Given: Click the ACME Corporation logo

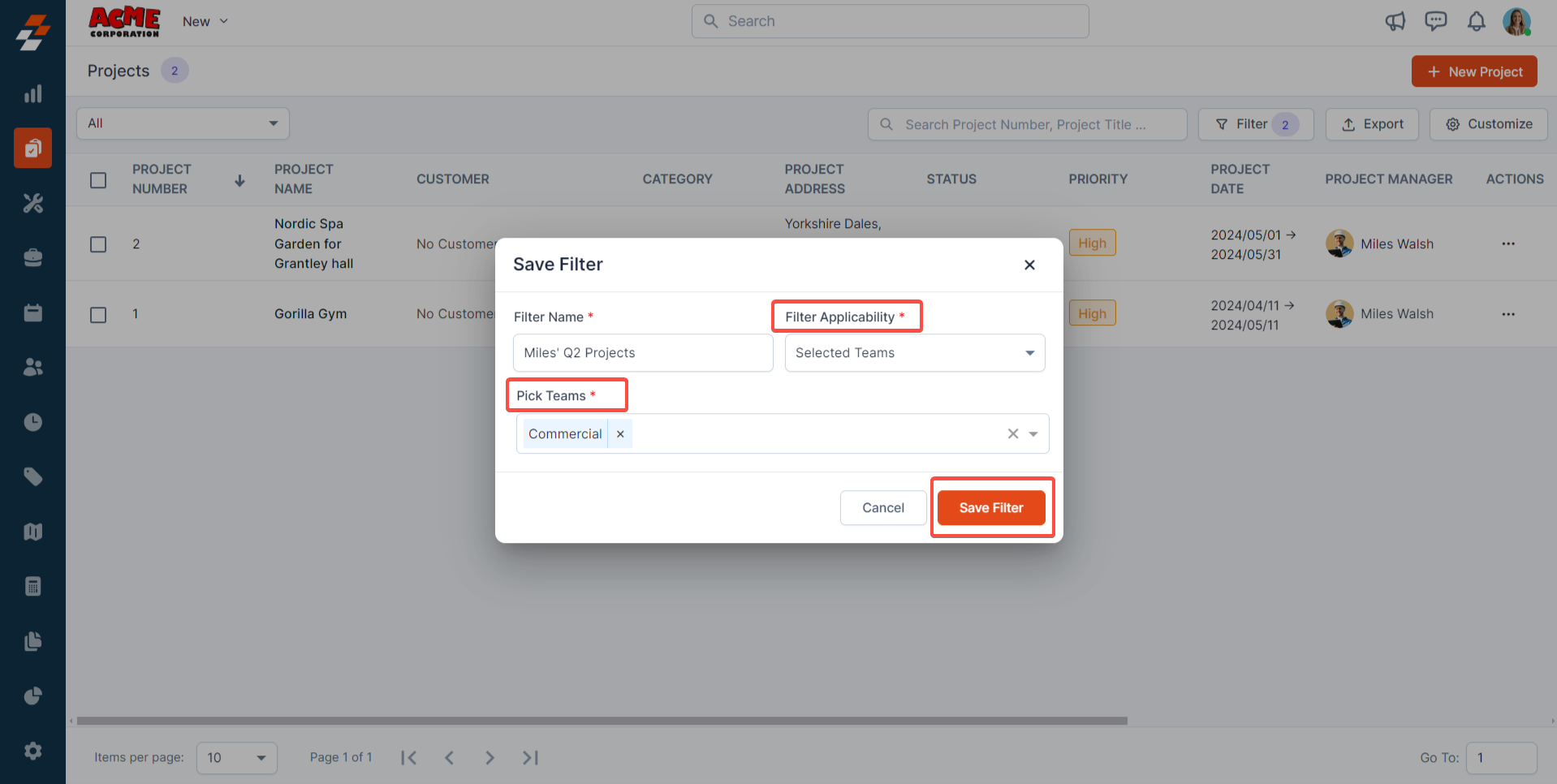Looking at the screenshot, I should pyautogui.click(x=124, y=22).
